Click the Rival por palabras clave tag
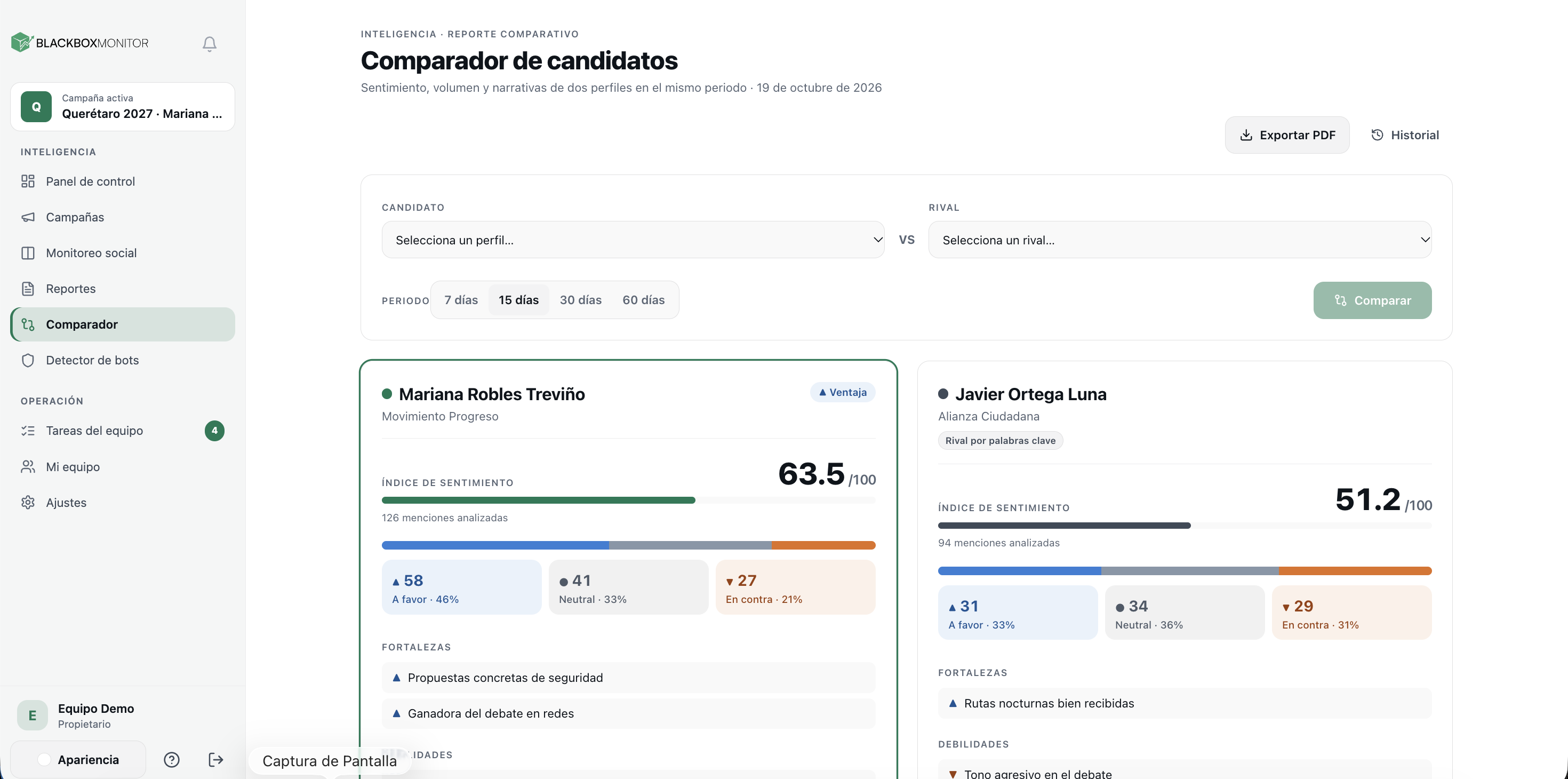 1000,440
